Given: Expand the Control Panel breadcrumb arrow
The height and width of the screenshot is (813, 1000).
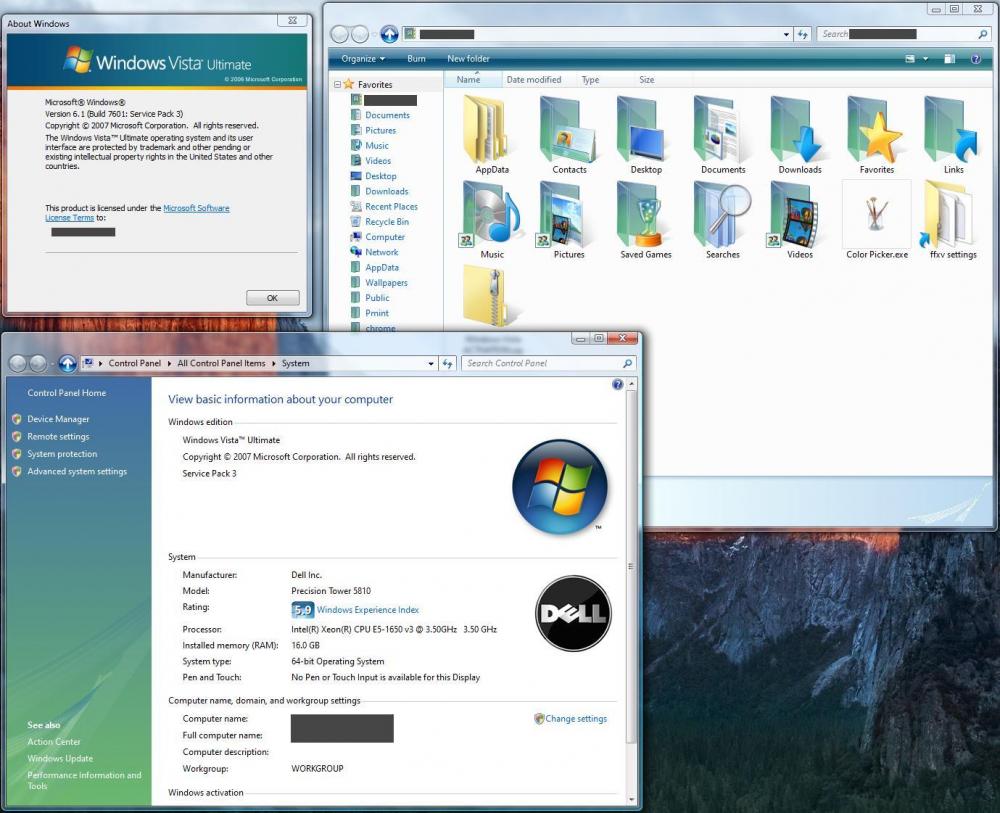Looking at the screenshot, I should [x=169, y=364].
